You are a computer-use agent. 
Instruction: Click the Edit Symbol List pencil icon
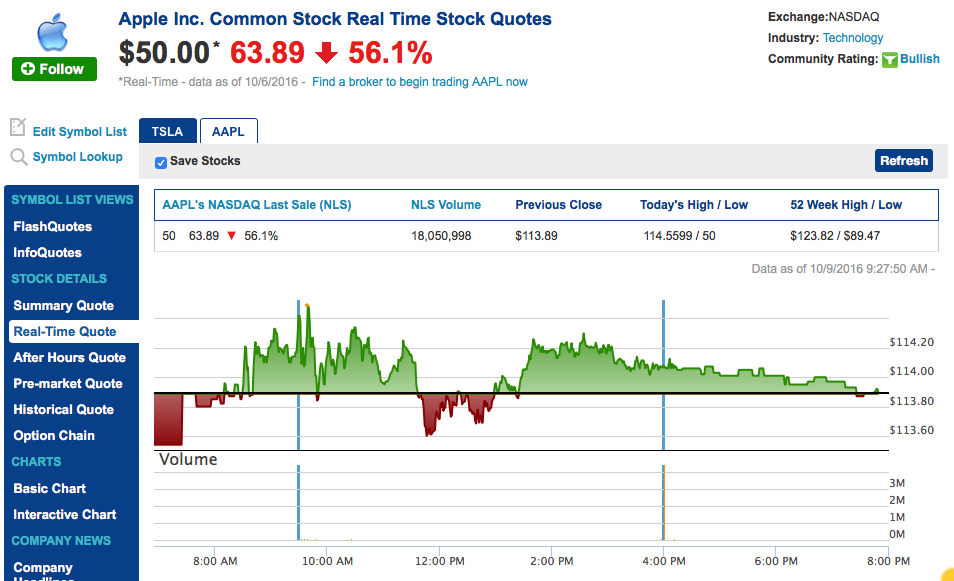18,127
